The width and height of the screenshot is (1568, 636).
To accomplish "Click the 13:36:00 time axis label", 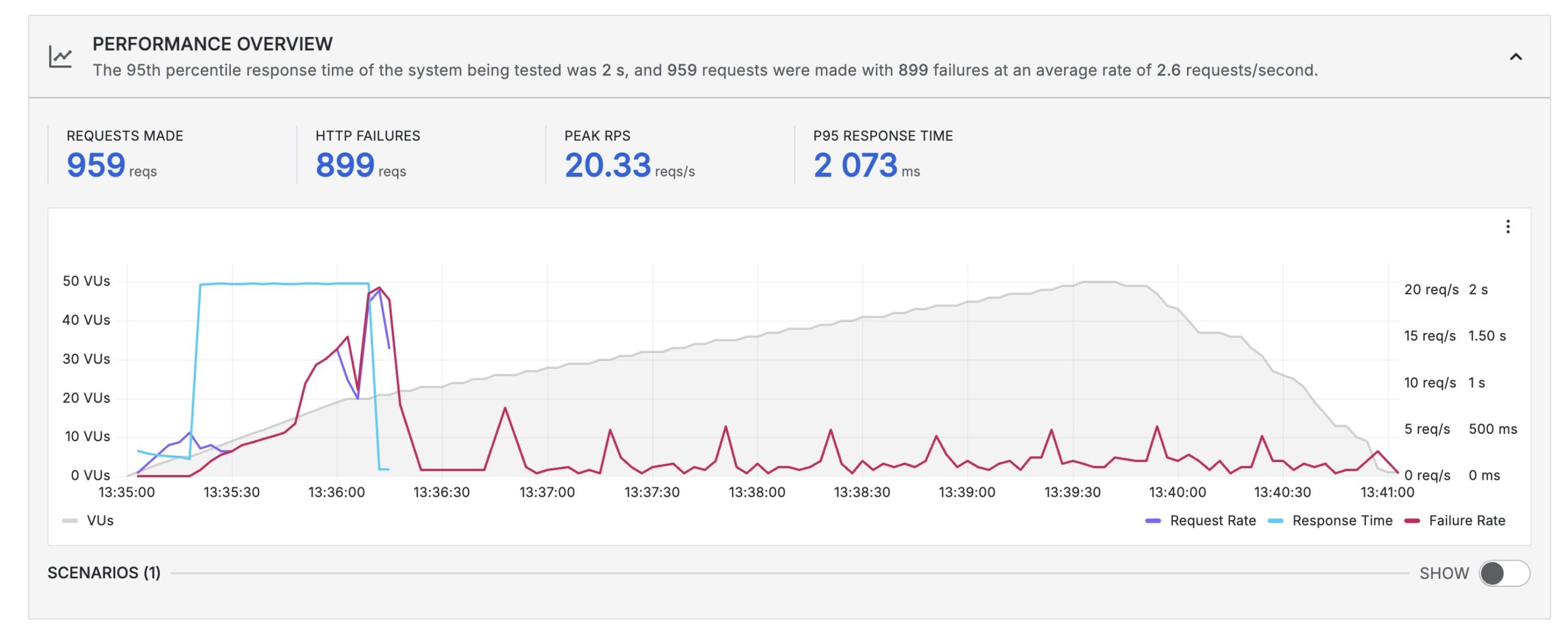I will click(x=336, y=493).
